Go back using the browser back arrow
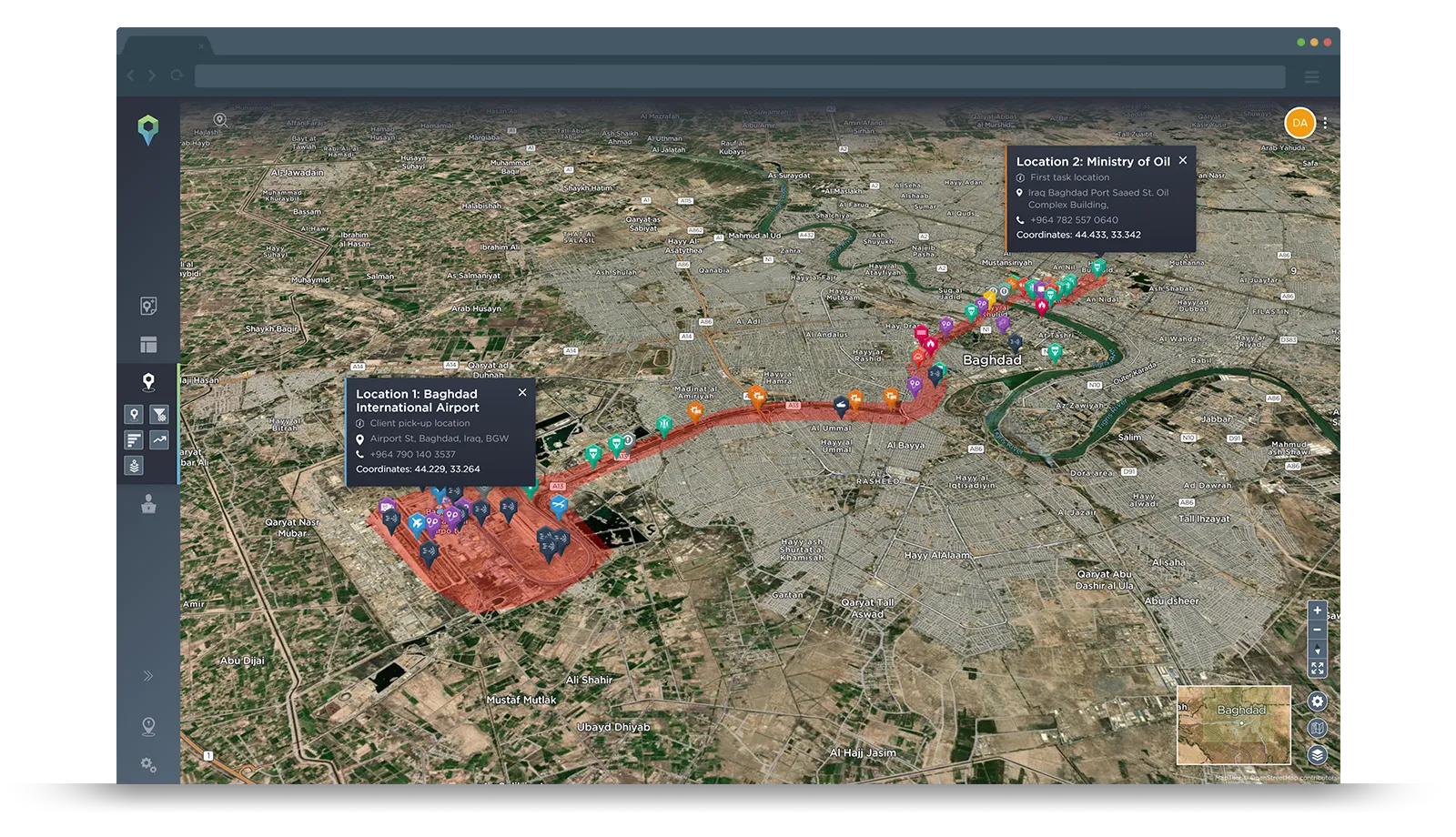Screen dimensions: 1456x837 click(x=130, y=76)
